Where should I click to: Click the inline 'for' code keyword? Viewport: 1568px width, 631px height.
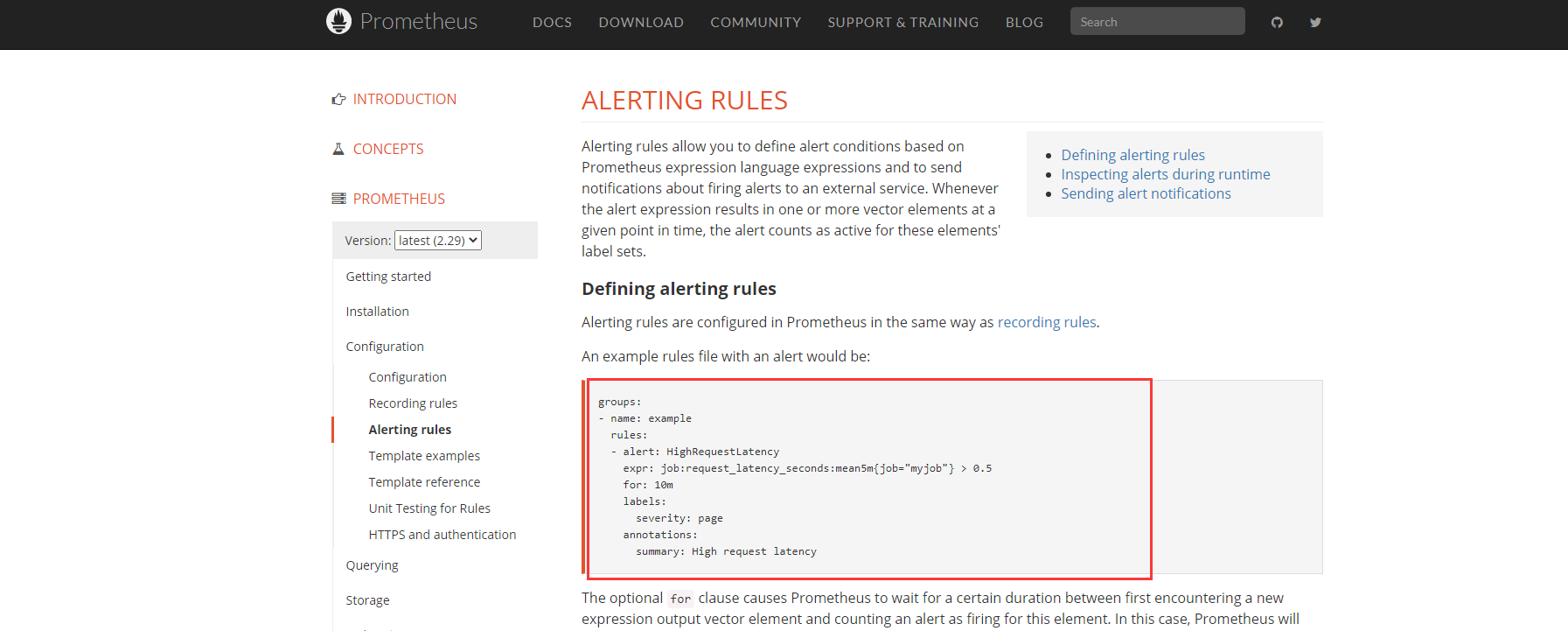point(680,599)
